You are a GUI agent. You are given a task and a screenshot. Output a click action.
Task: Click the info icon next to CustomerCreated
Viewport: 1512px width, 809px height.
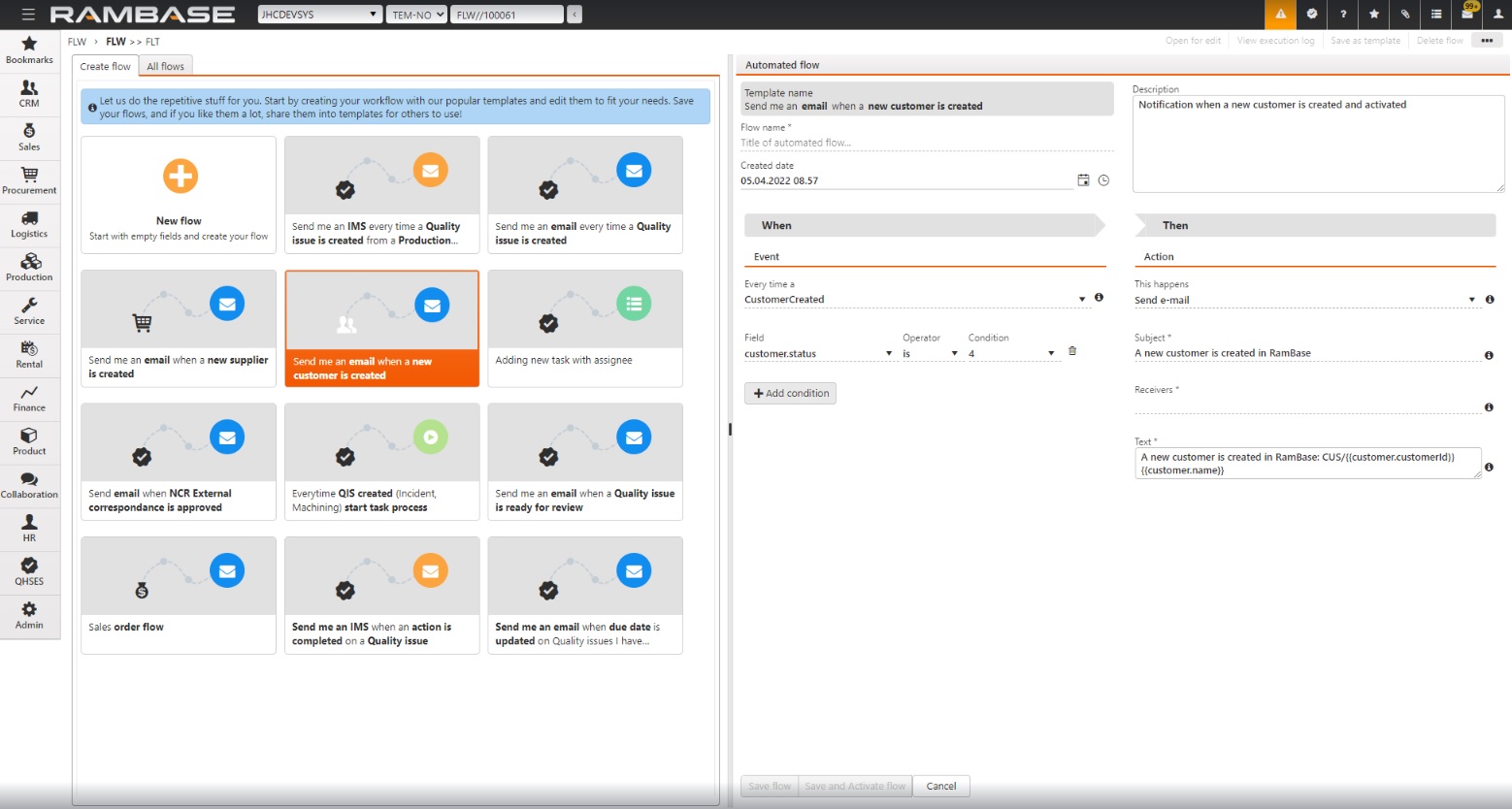pyautogui.click(x=1099, y=298)
